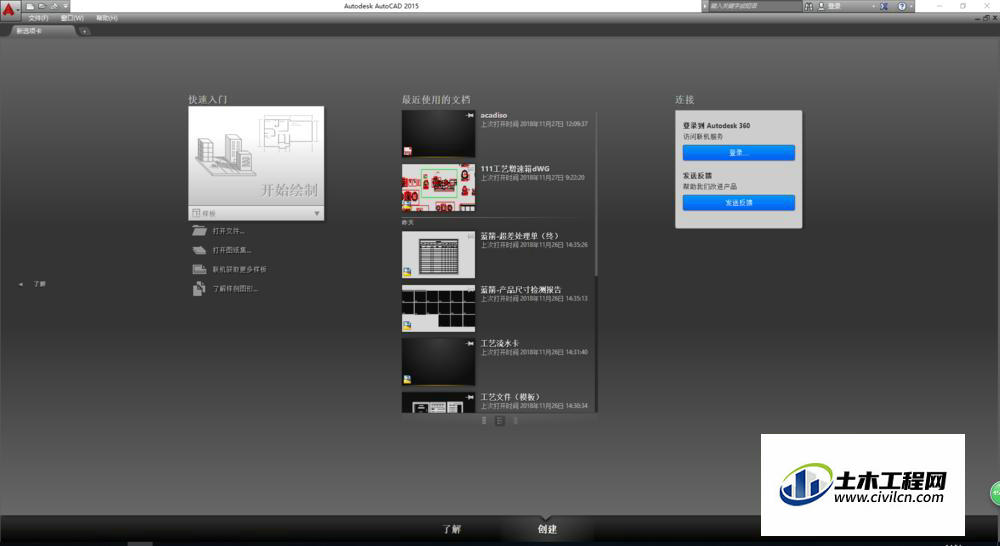Click the 超差处理单（终） file name
The width and height of the screenshot is (1000, 546).
pyautogui.click(x=520, y=236)
